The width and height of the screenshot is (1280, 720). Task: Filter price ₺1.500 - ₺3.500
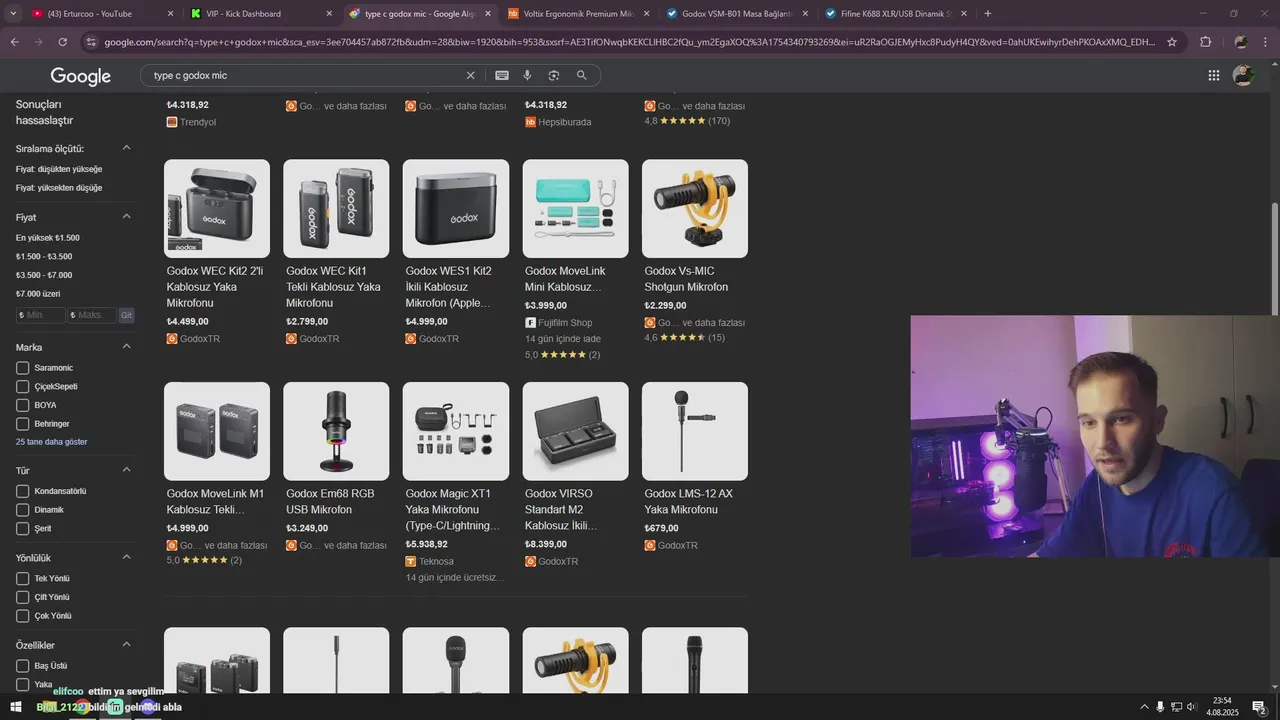click(x=44, y=257)
